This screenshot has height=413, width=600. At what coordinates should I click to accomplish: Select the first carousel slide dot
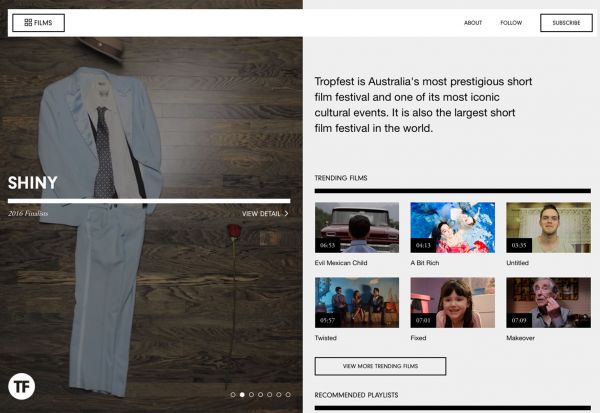tap(233, 395)
